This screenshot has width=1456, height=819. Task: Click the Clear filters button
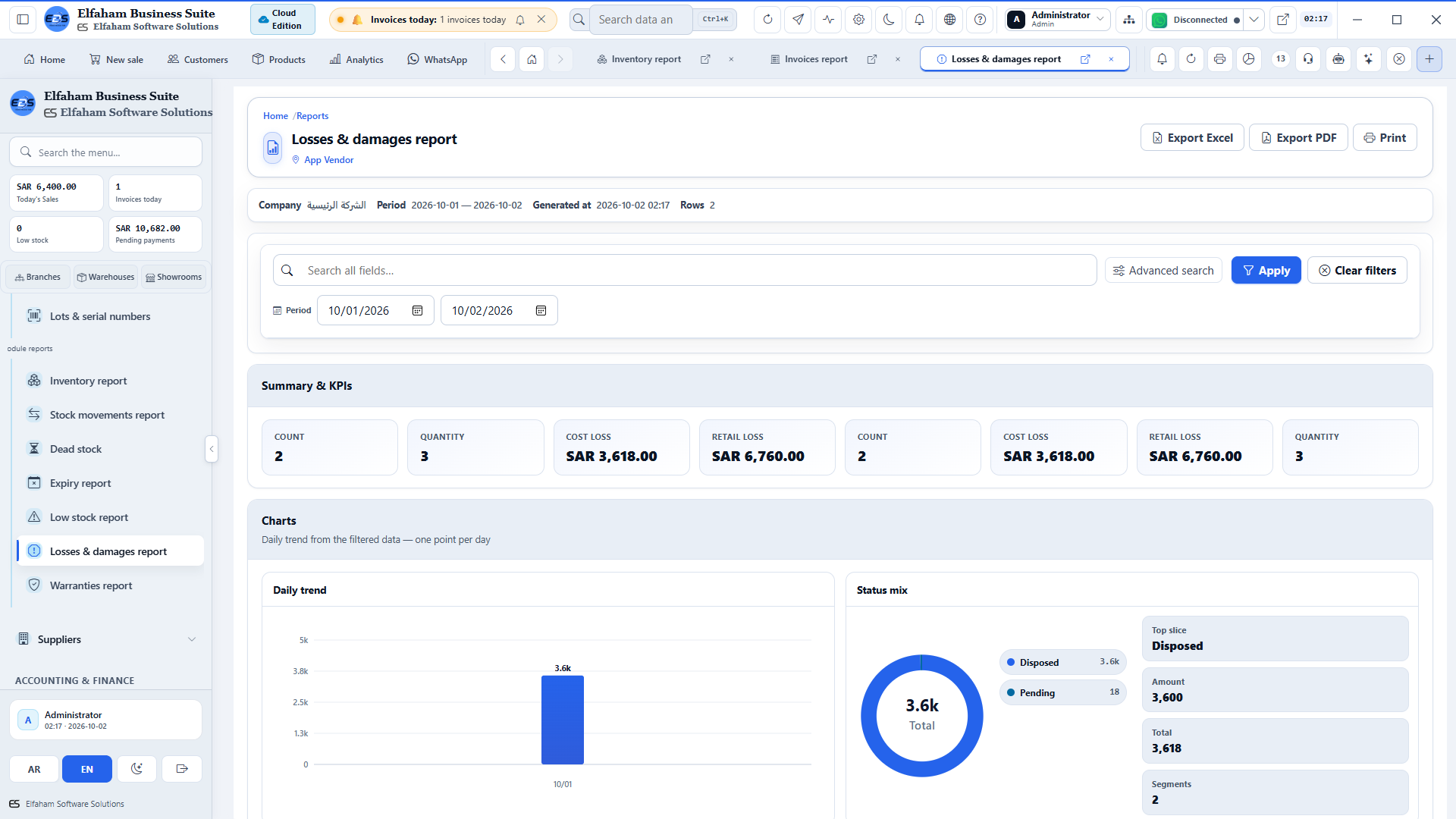click(1357, 270)
